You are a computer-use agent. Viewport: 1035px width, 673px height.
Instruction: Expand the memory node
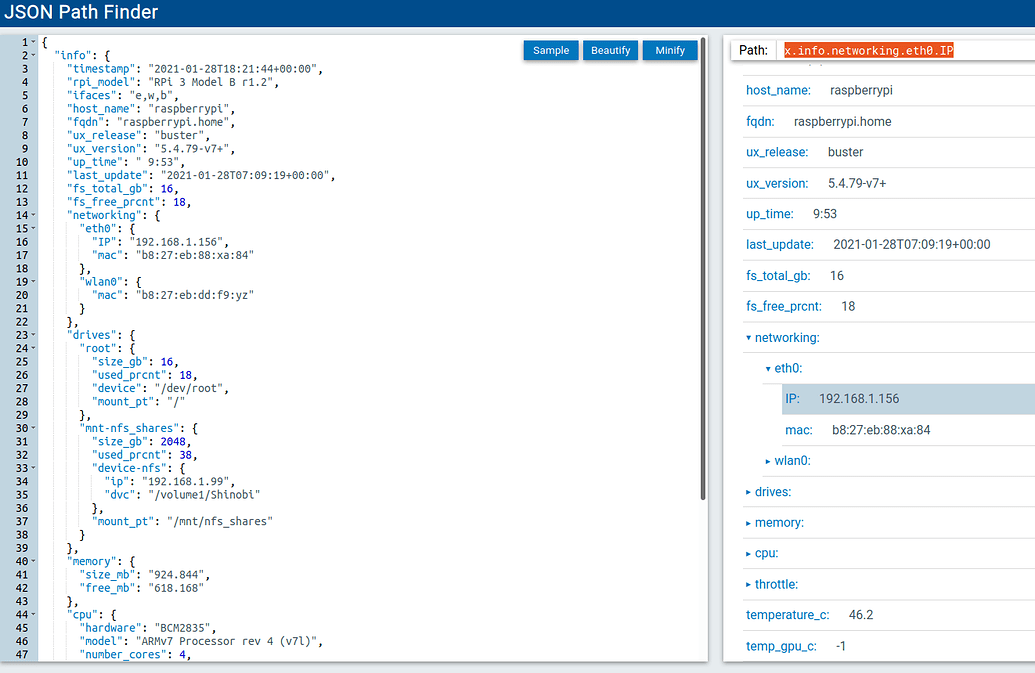[748, 522]
